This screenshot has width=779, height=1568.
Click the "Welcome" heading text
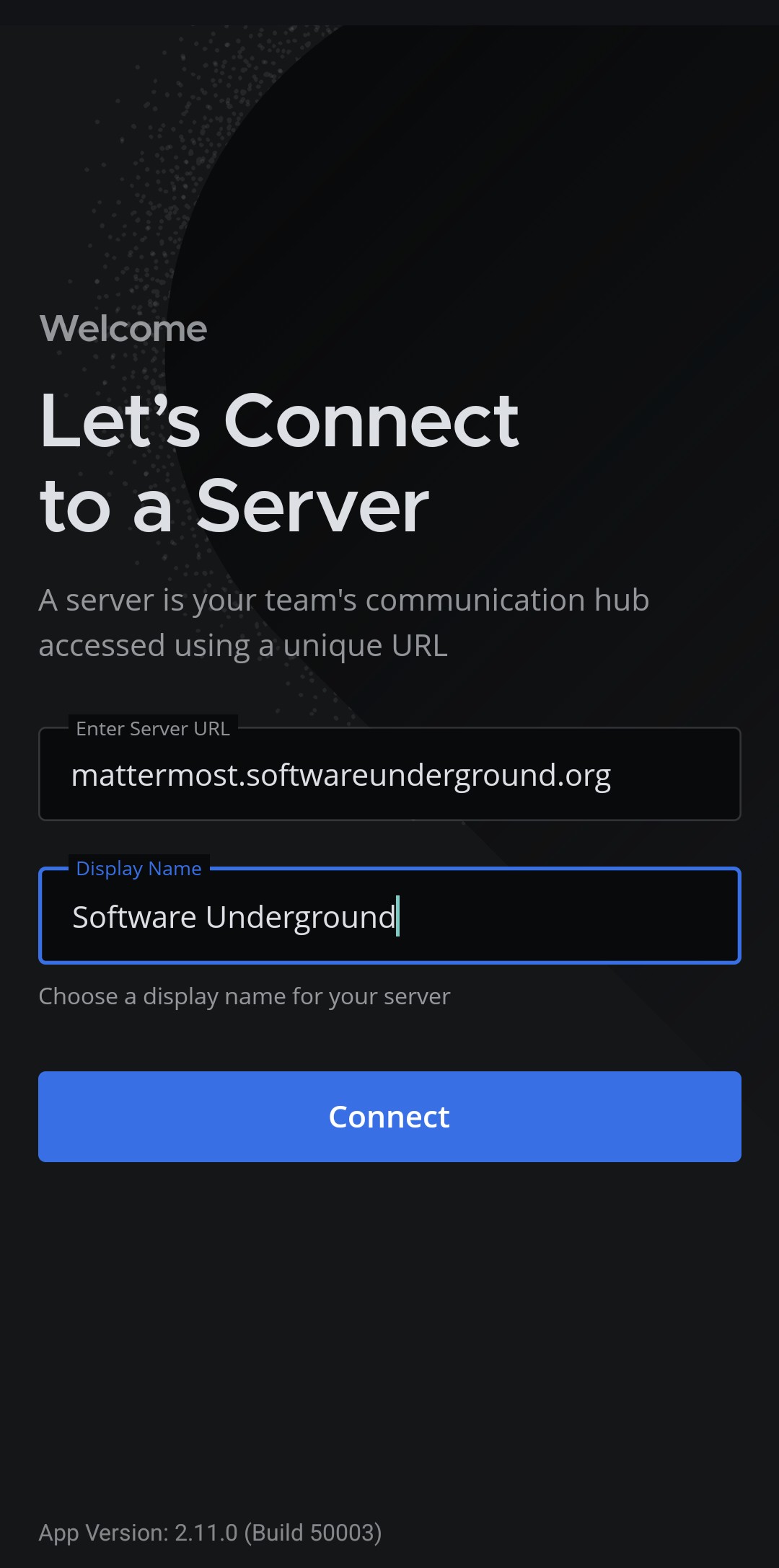coord(123,329)
